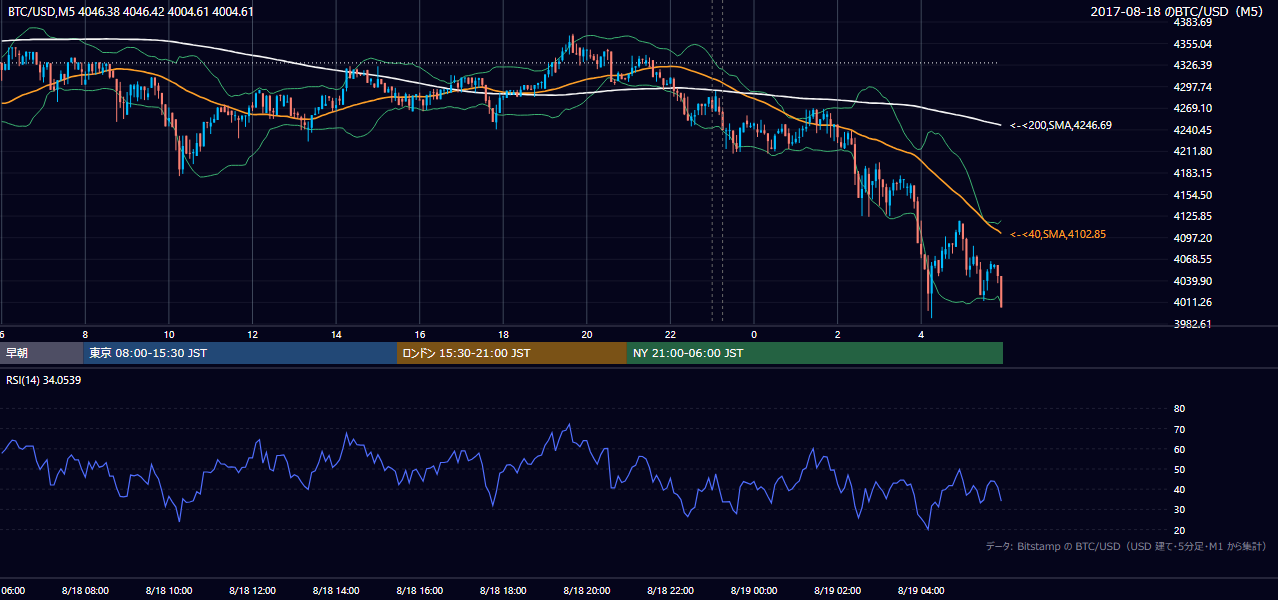This screenshot has width=1278, height=600.
Task: Click the RSI scale value 30
Action: click(x=1179, y=509)
